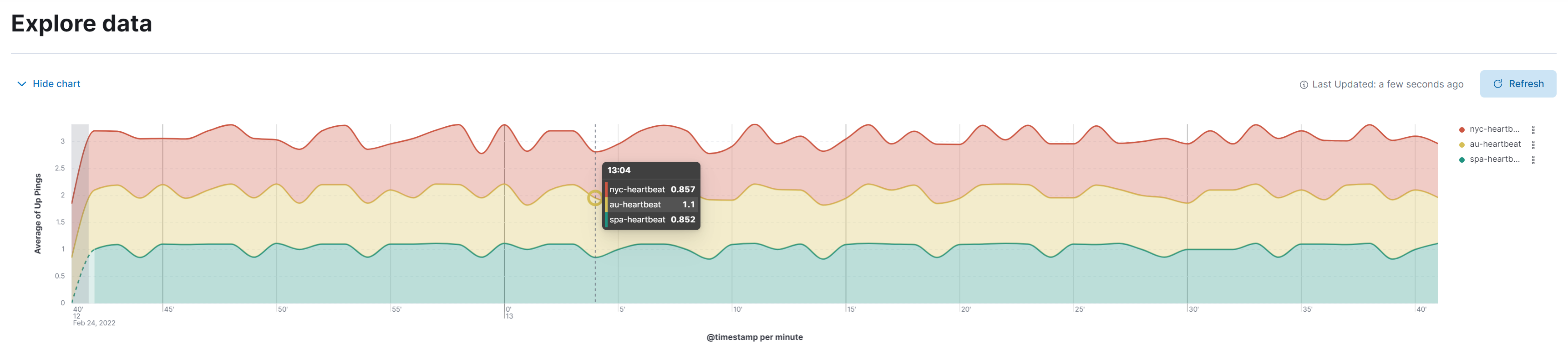Click the Explore data page heading

(82, 24)
